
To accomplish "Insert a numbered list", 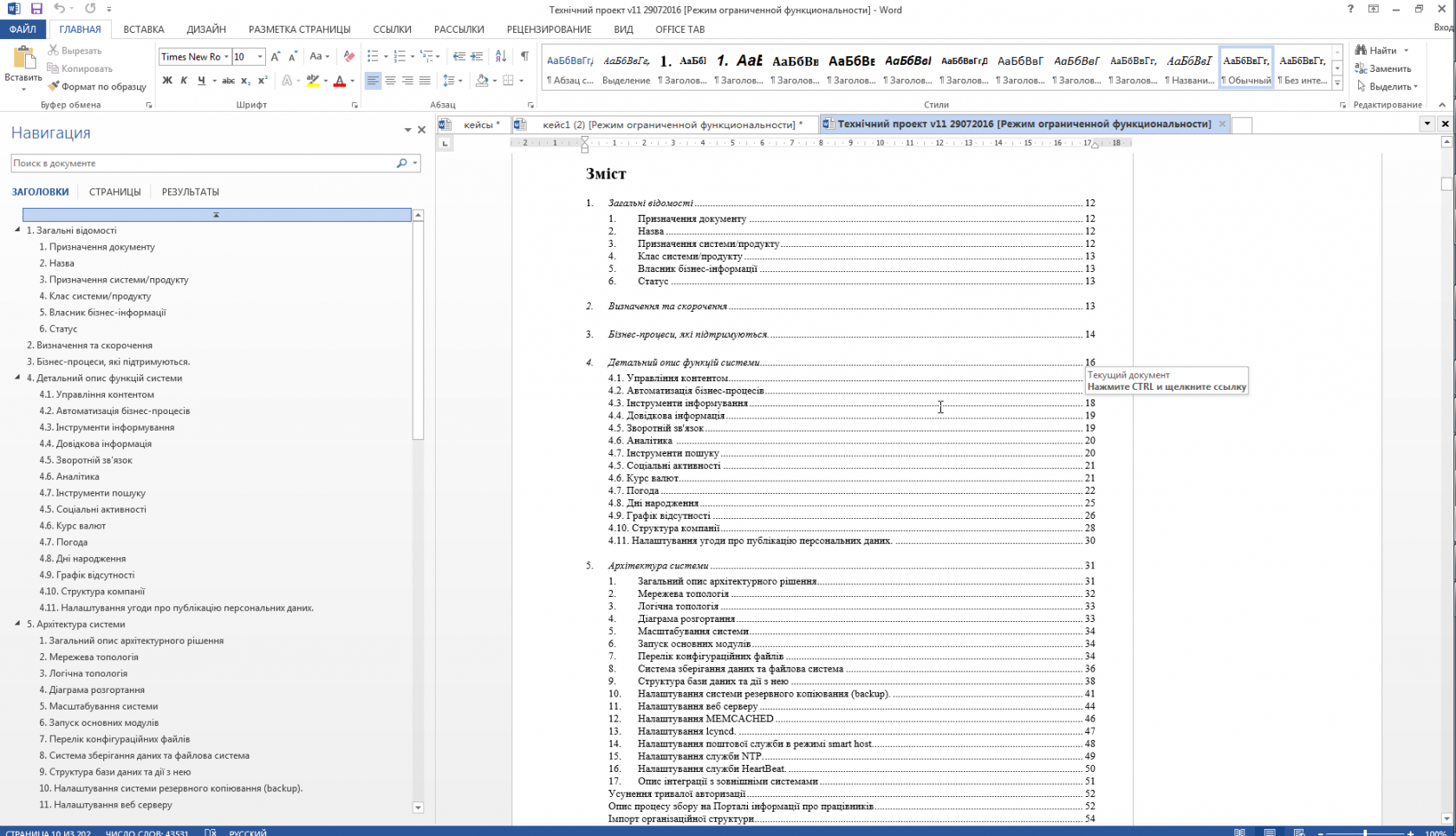I will click(x=400, y=56).
